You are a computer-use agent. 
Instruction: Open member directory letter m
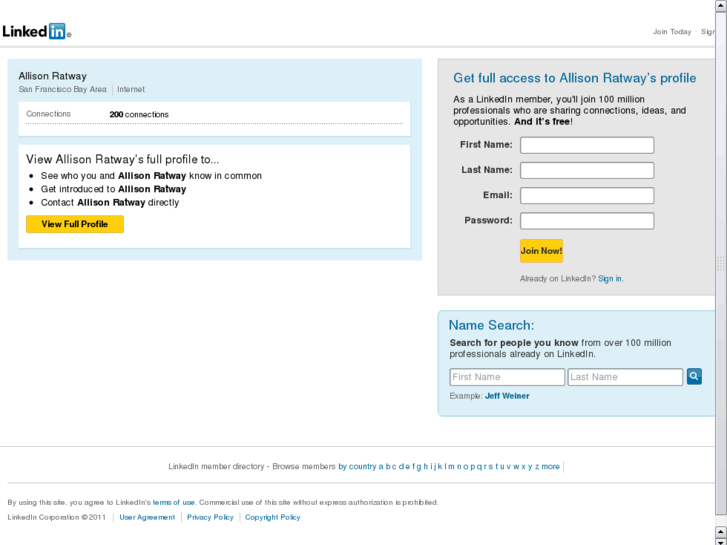point(452,467)
